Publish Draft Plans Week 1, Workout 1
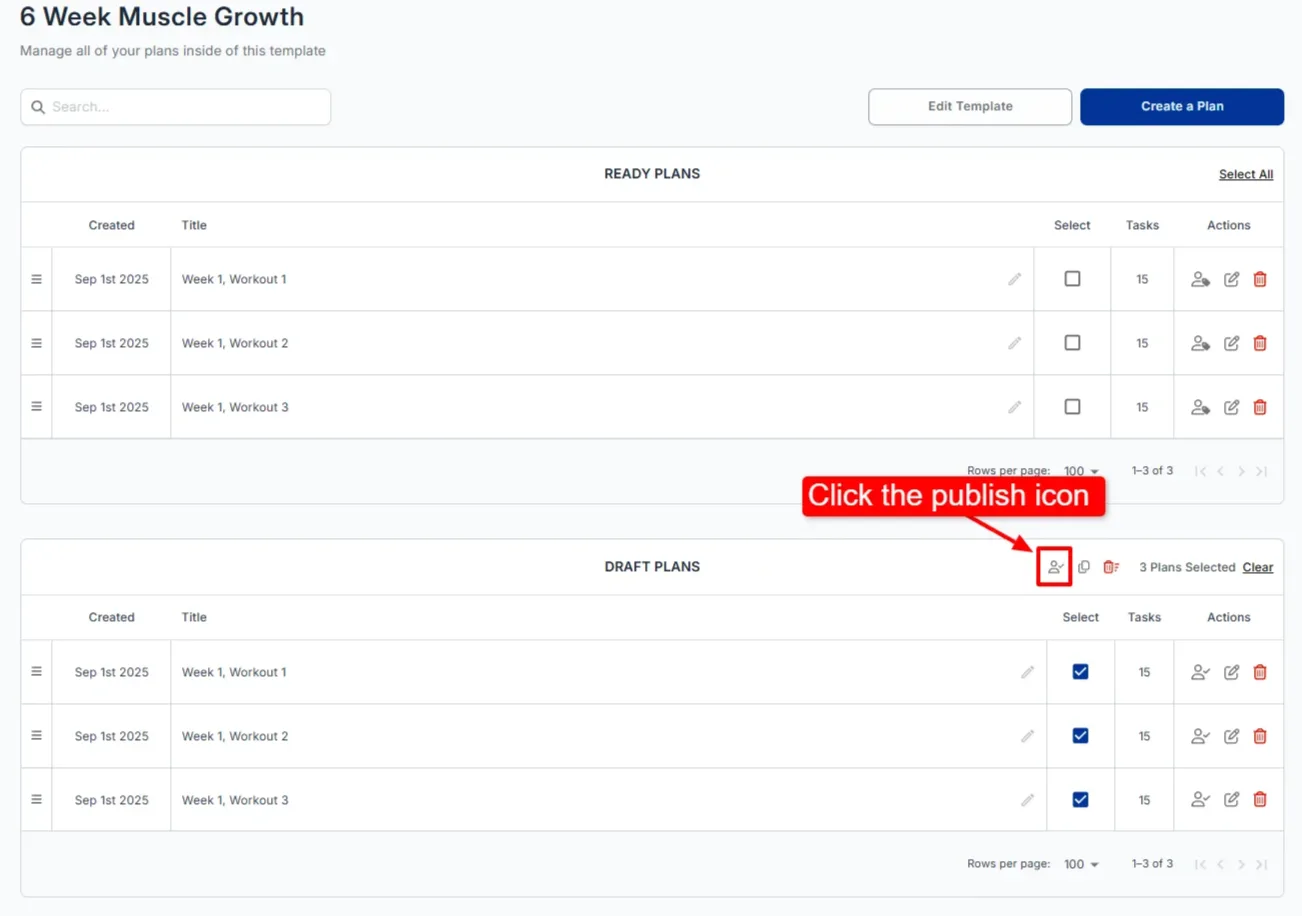The height and width of the screenshot is (916, 1302). pyautogui.click(x=1201, y=672)
